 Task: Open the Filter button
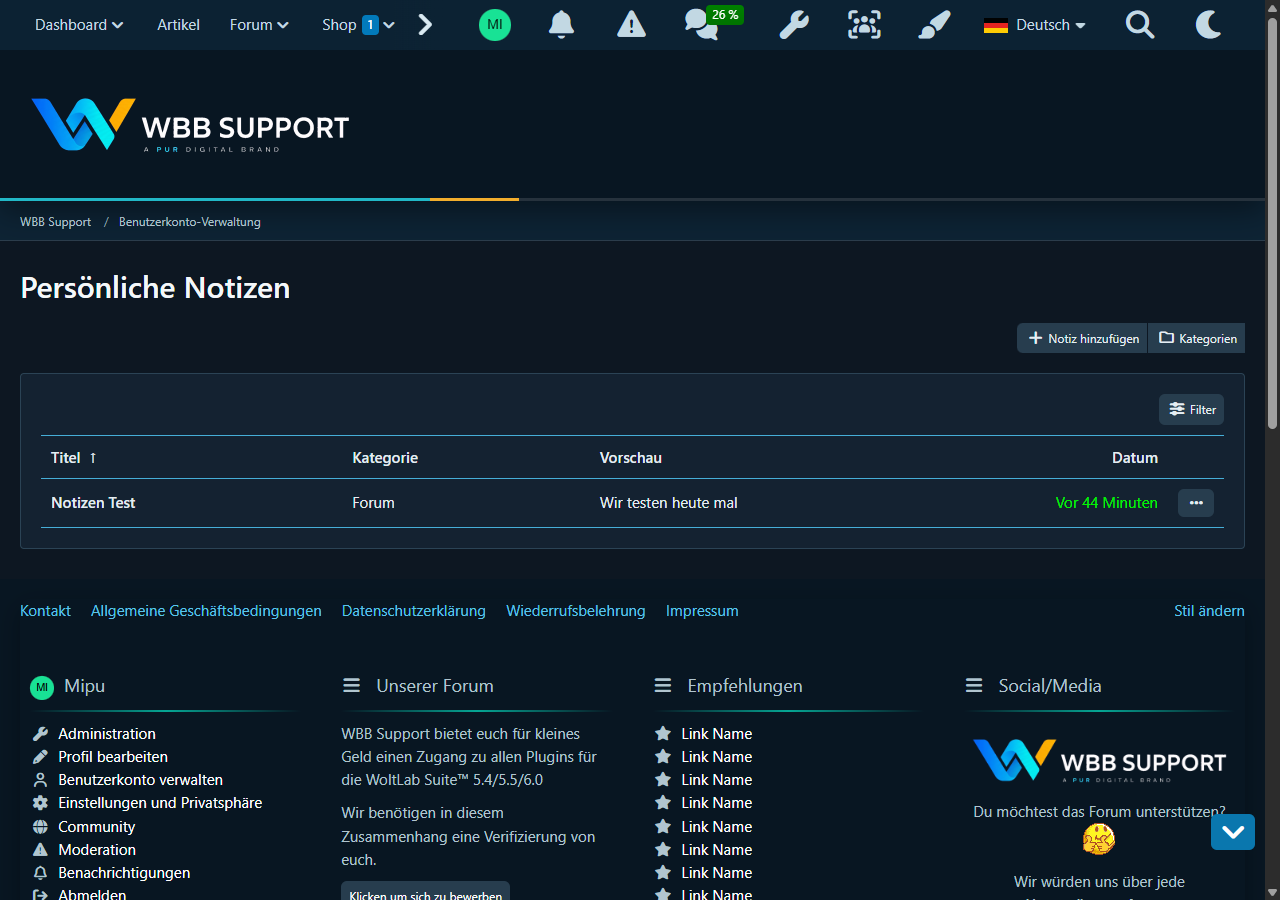(x=1191, y=409)
